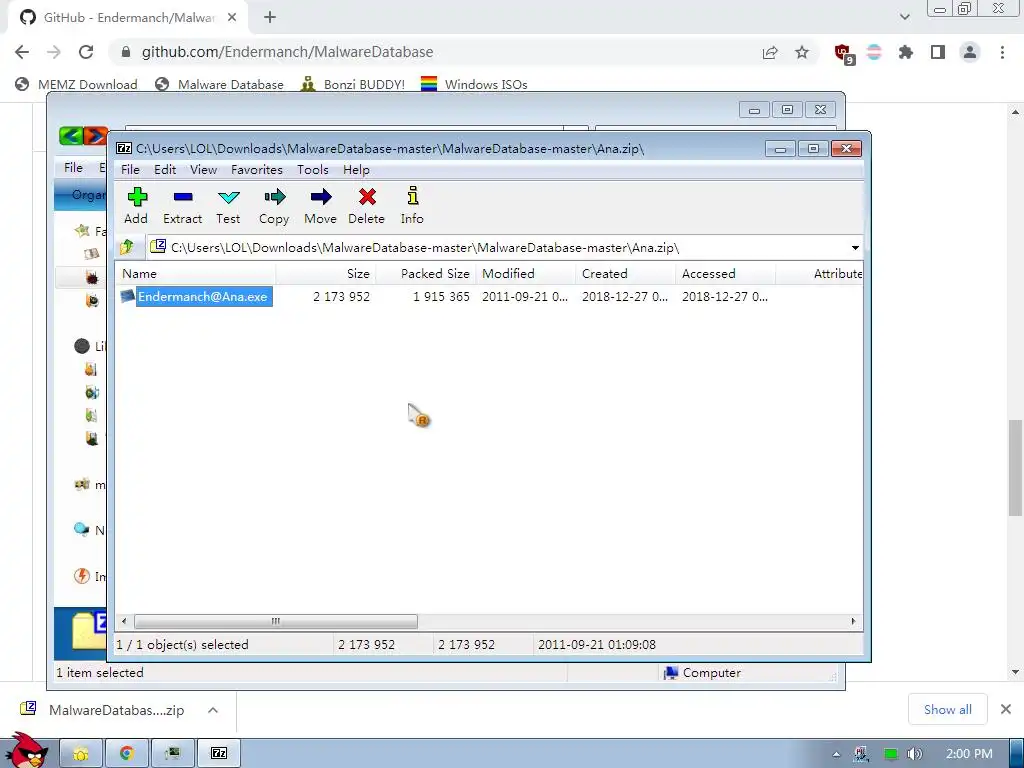
Task: Open the Chrome extensions puzzle icon
Action: click(905, 52)
